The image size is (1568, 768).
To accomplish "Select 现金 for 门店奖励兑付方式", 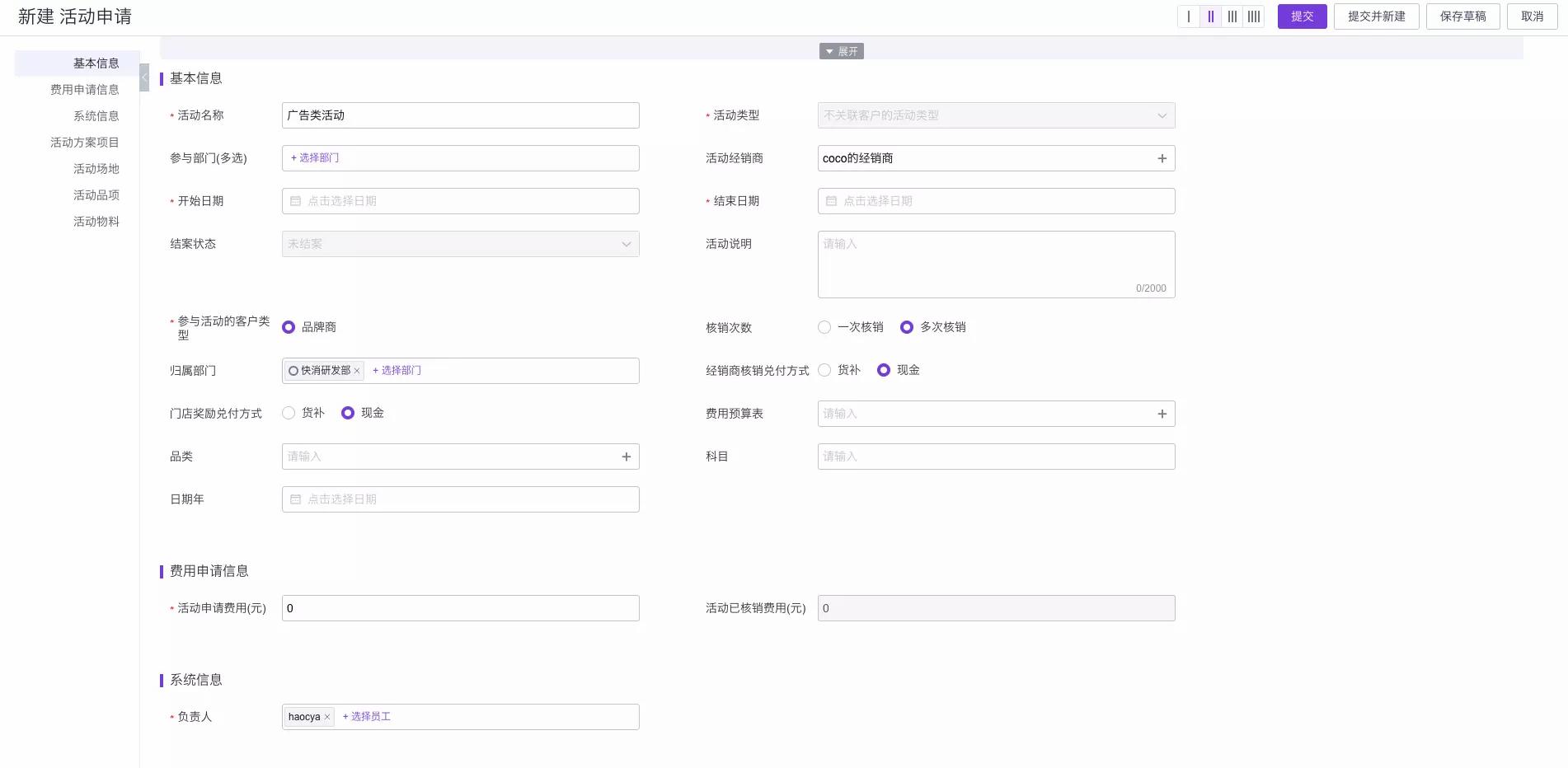I will point(348,413).
